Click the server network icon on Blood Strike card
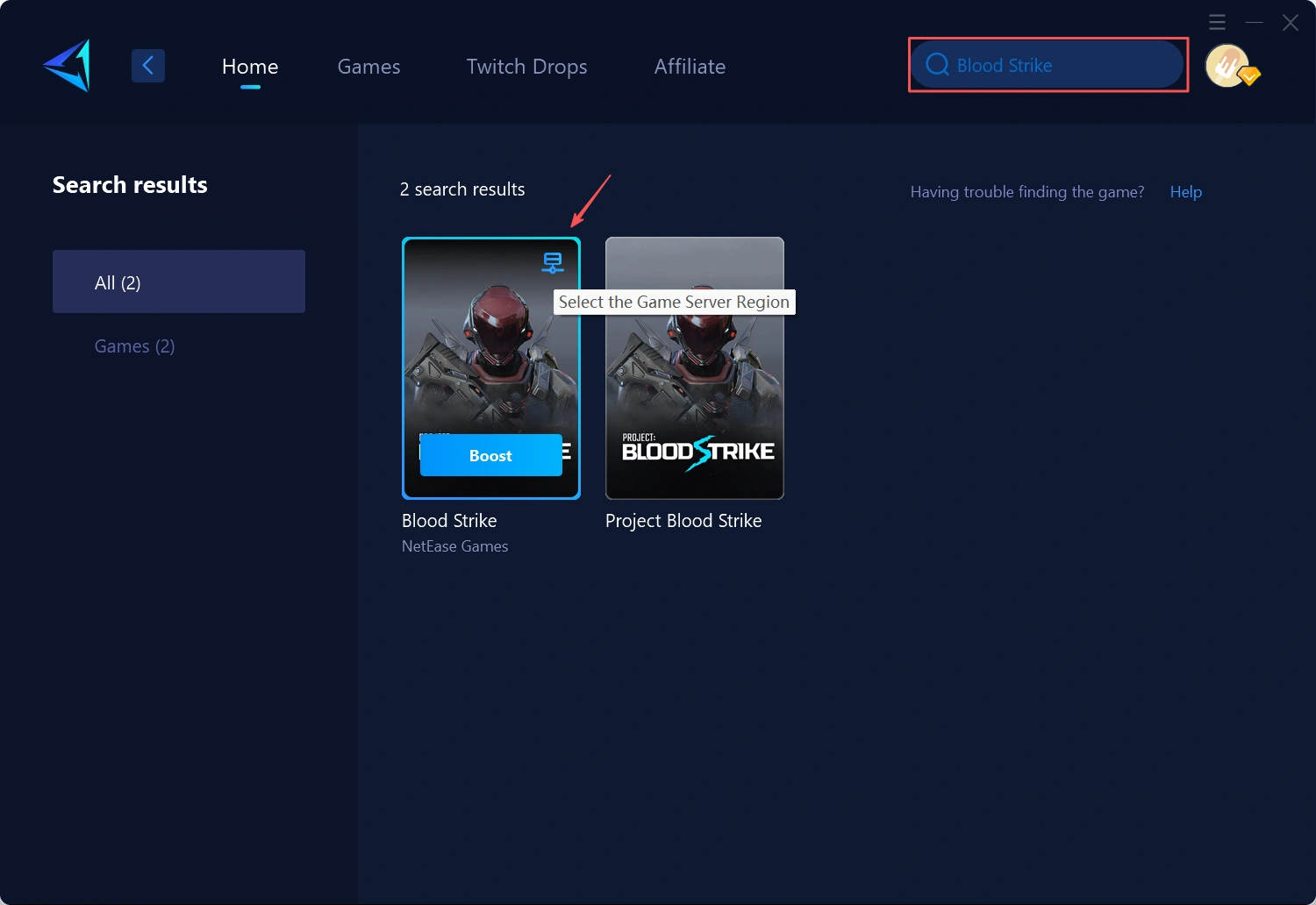This screenshot has width=1316, height=905. click(x=552, y=261)
